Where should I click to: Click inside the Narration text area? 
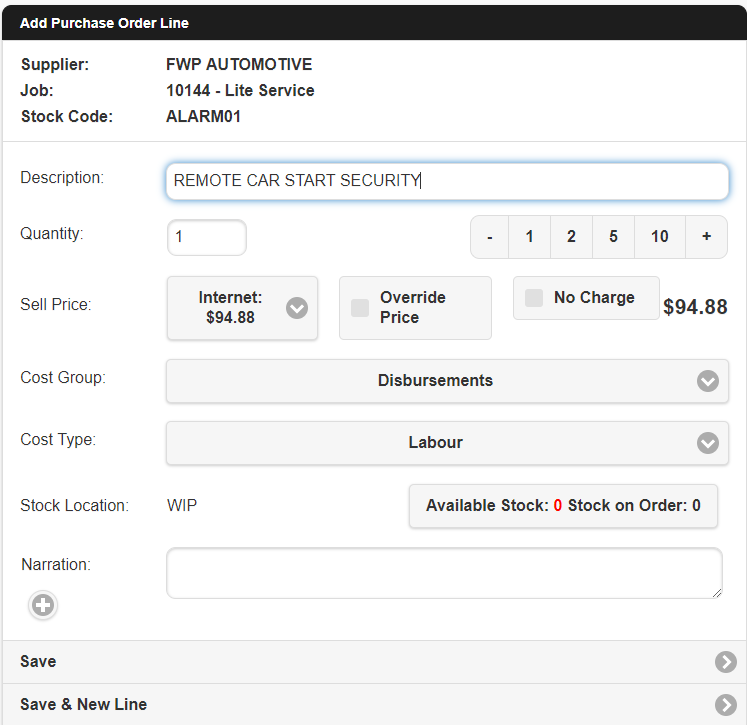pyautogui.click(x=443, y=573)
